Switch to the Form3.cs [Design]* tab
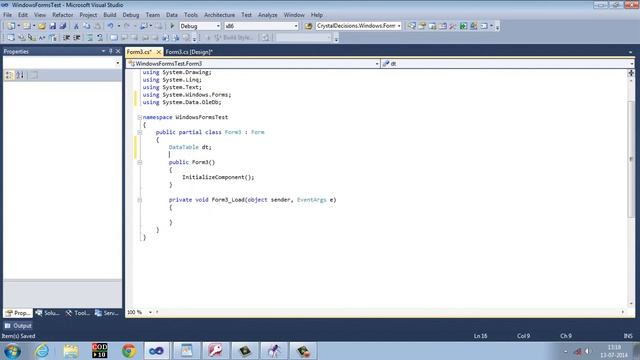640x360 pixels. coord(189,52)
